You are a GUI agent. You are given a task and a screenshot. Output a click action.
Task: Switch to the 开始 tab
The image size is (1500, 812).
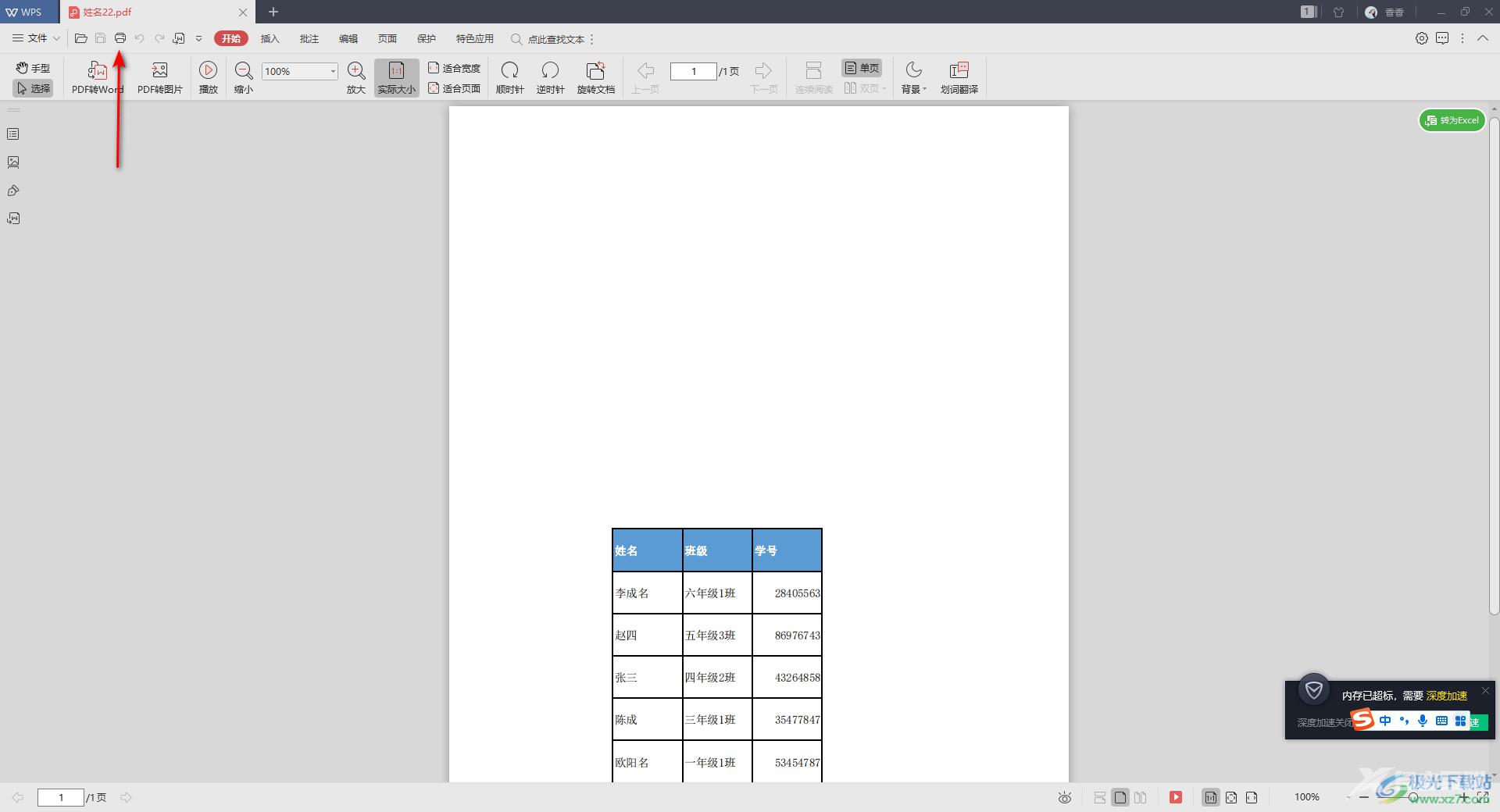pyautogui.click(x=231, y=38)
